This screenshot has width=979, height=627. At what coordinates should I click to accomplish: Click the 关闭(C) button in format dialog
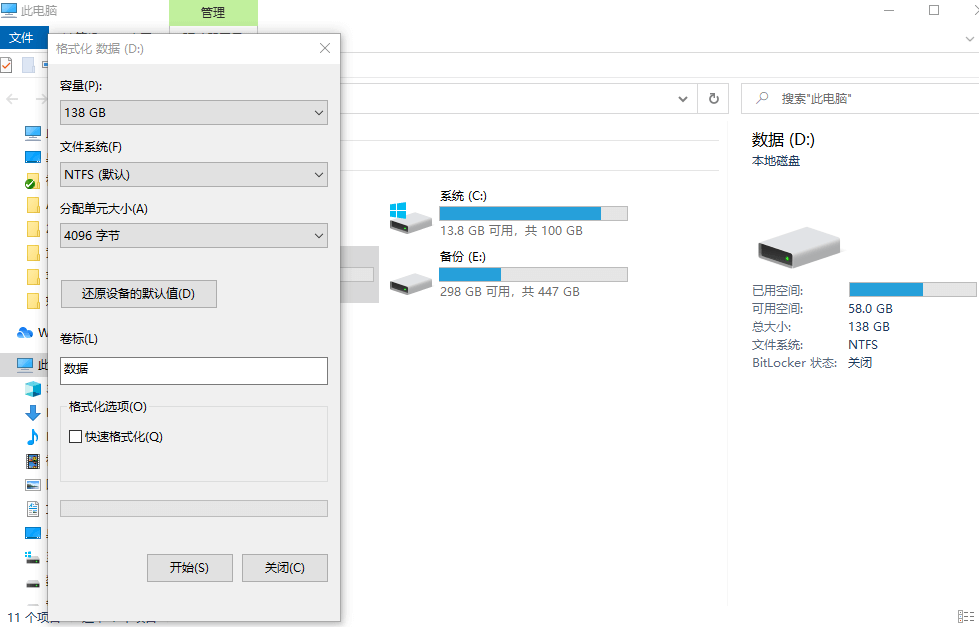285,568
